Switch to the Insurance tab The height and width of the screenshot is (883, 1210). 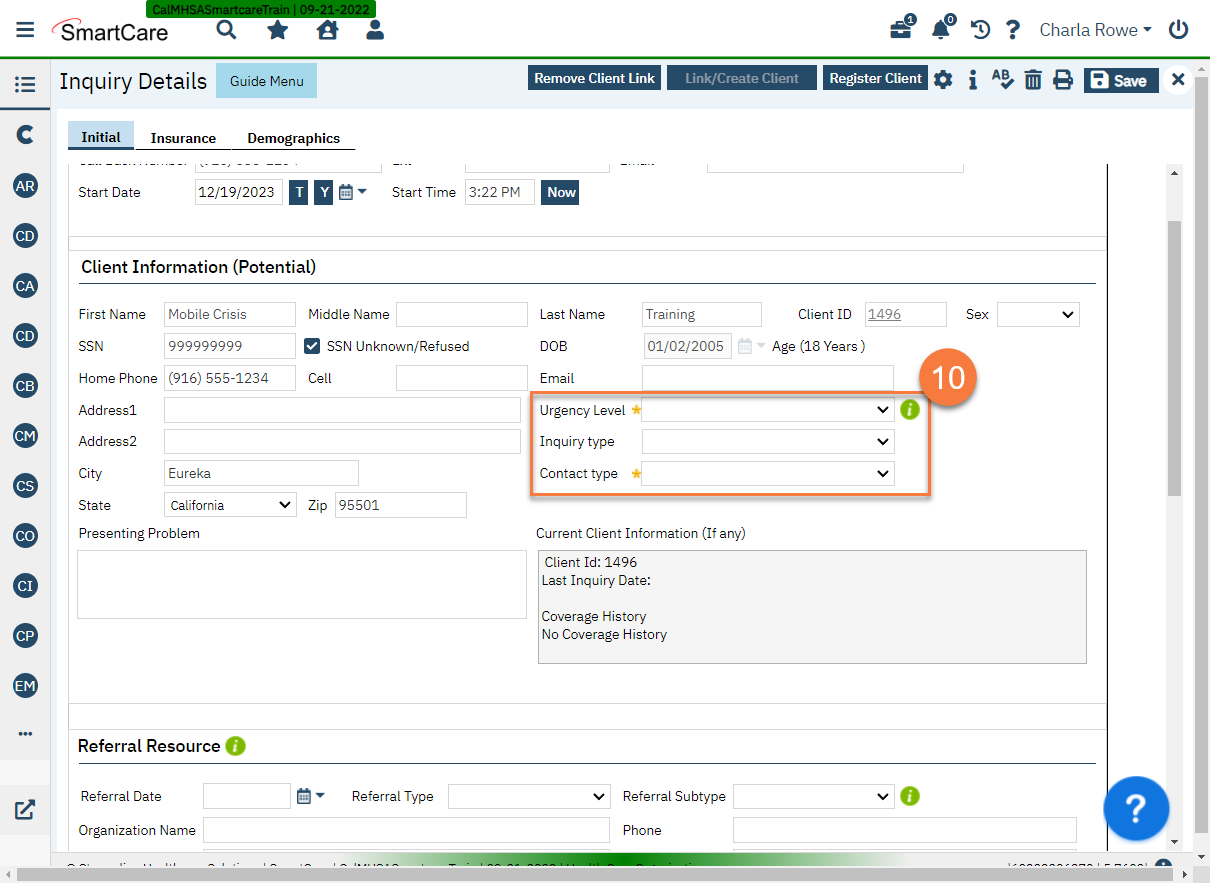coord(183,138)
